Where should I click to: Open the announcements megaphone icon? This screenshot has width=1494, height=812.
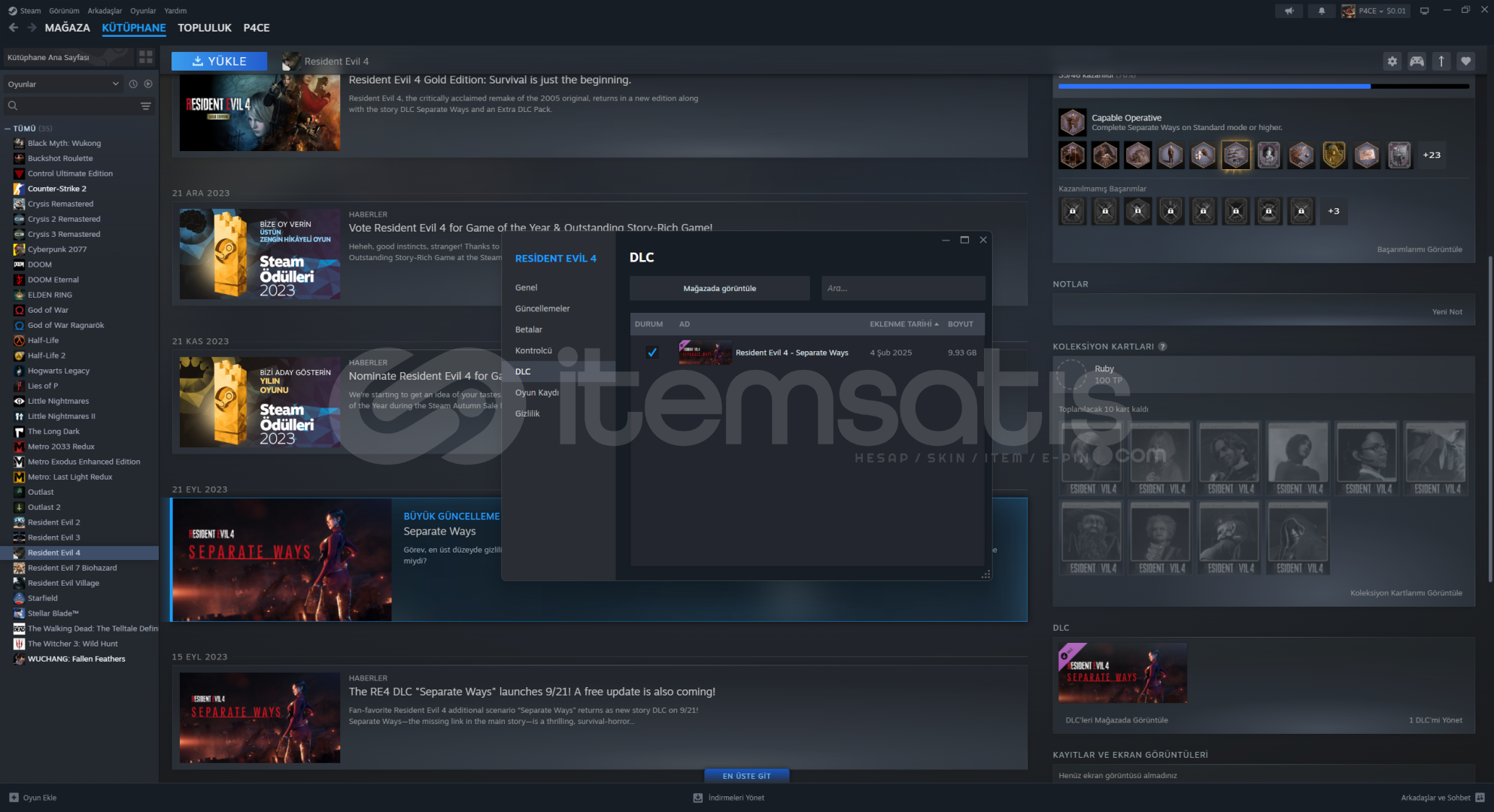1289,11
